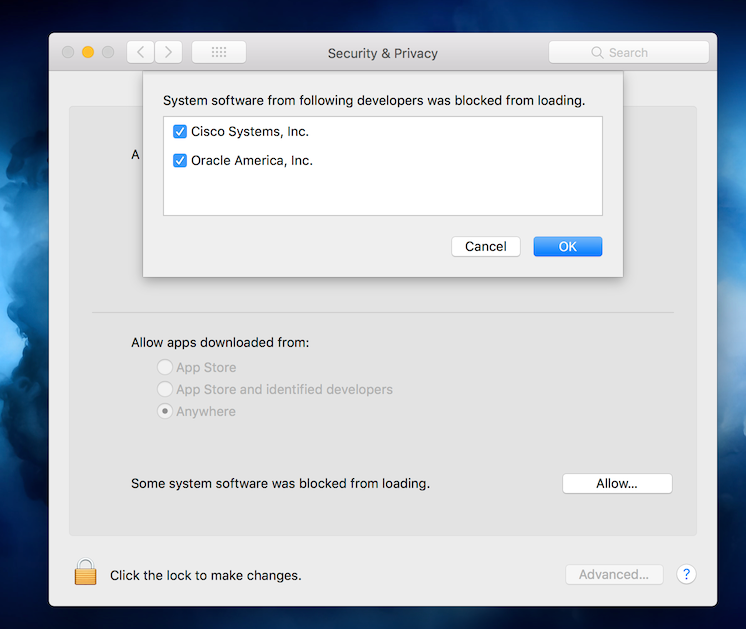746x629 pixels.
Task: Select the Anywhere radio button
Action: click(x=165, y=411)
